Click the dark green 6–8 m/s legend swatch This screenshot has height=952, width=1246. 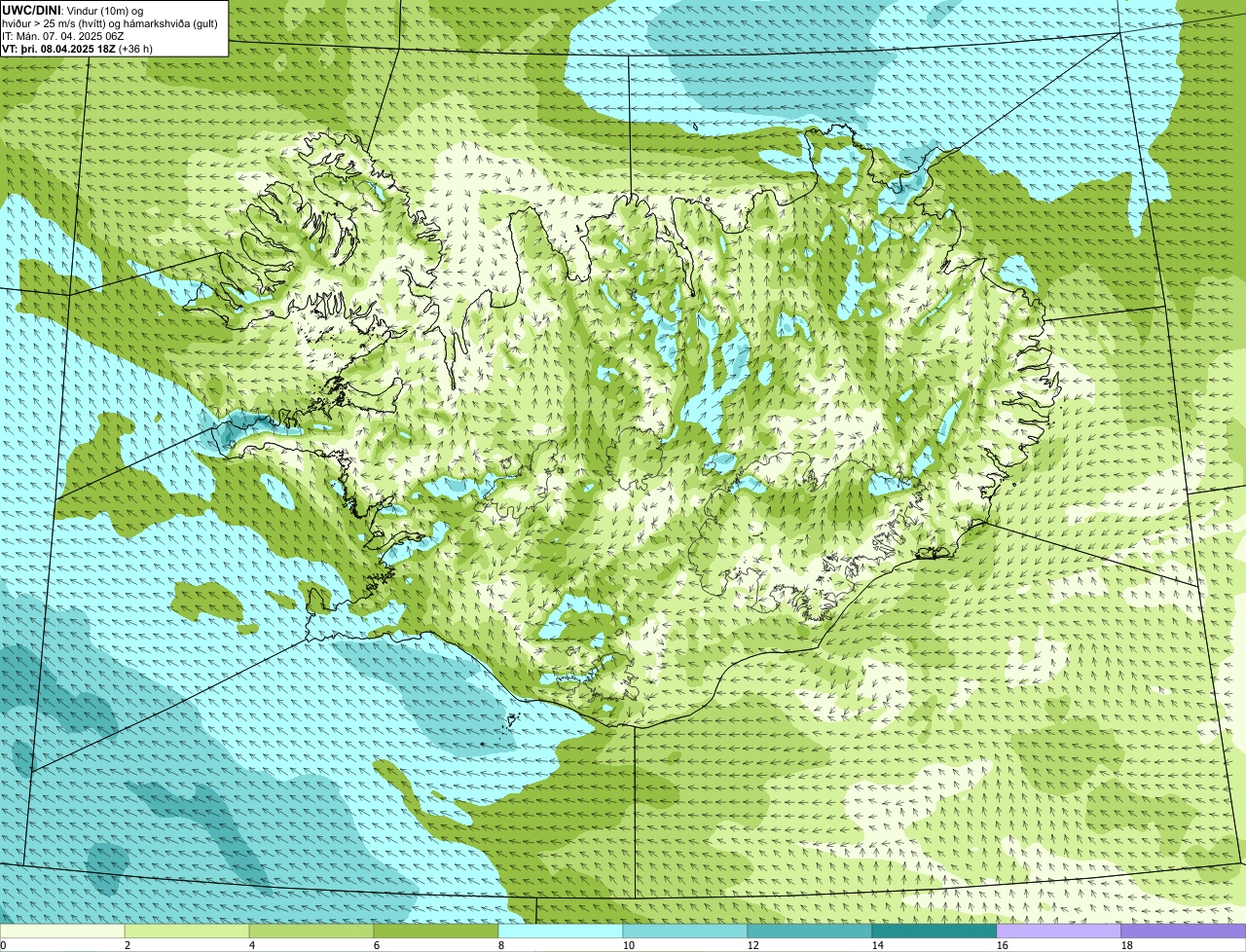(436, 931)
